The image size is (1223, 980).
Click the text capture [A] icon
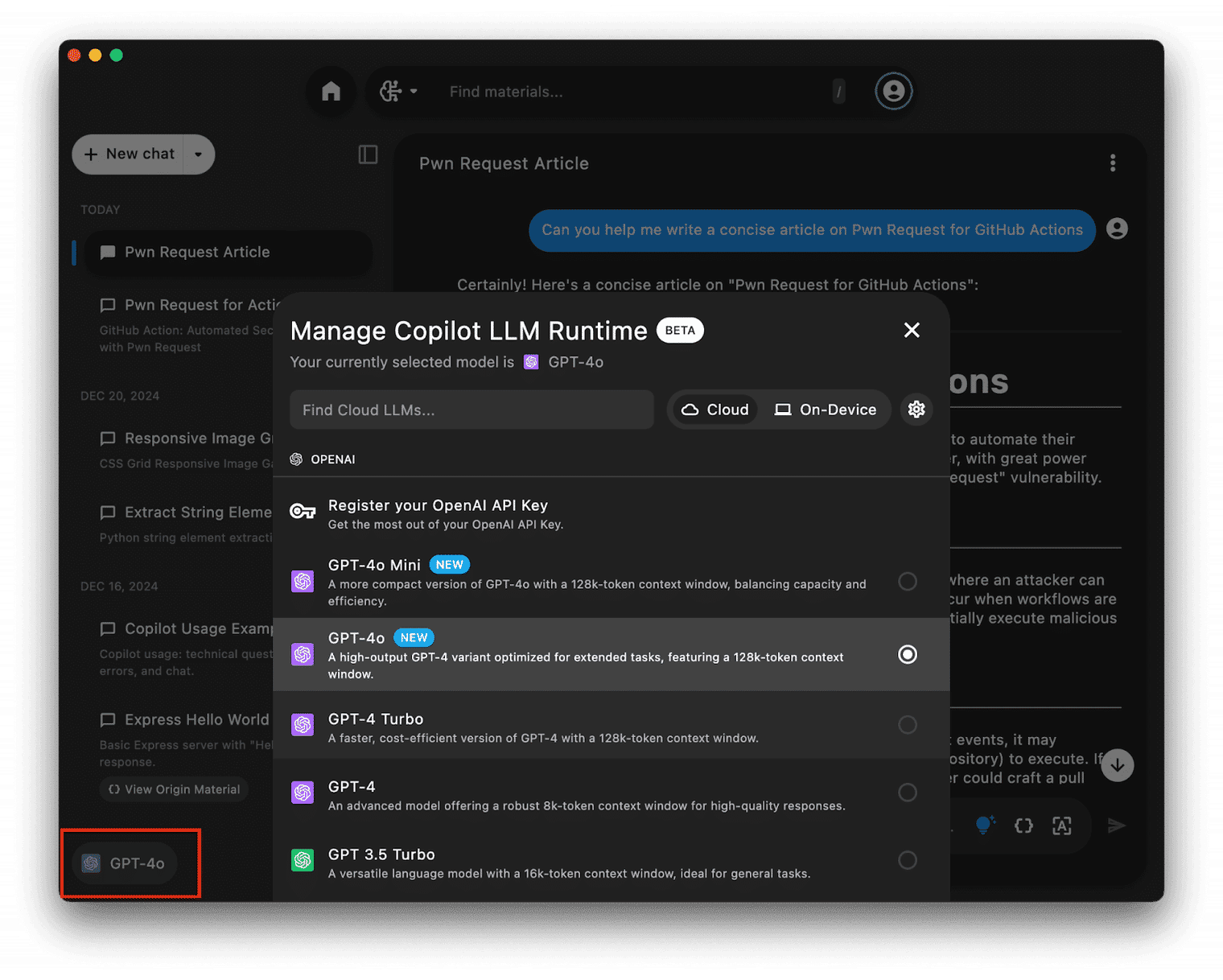pyautogui.click(x=1062, y=826)
